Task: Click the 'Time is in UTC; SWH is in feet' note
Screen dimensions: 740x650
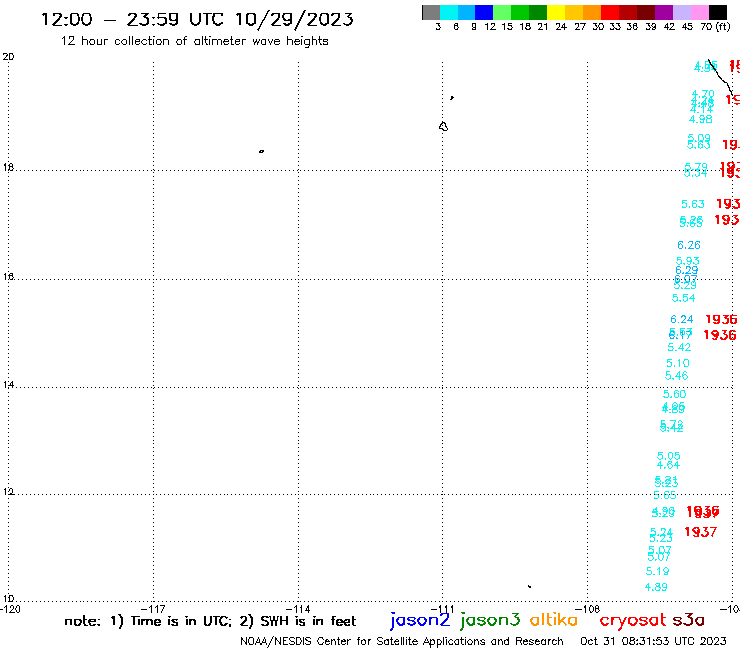Action: tap(210, 621)
